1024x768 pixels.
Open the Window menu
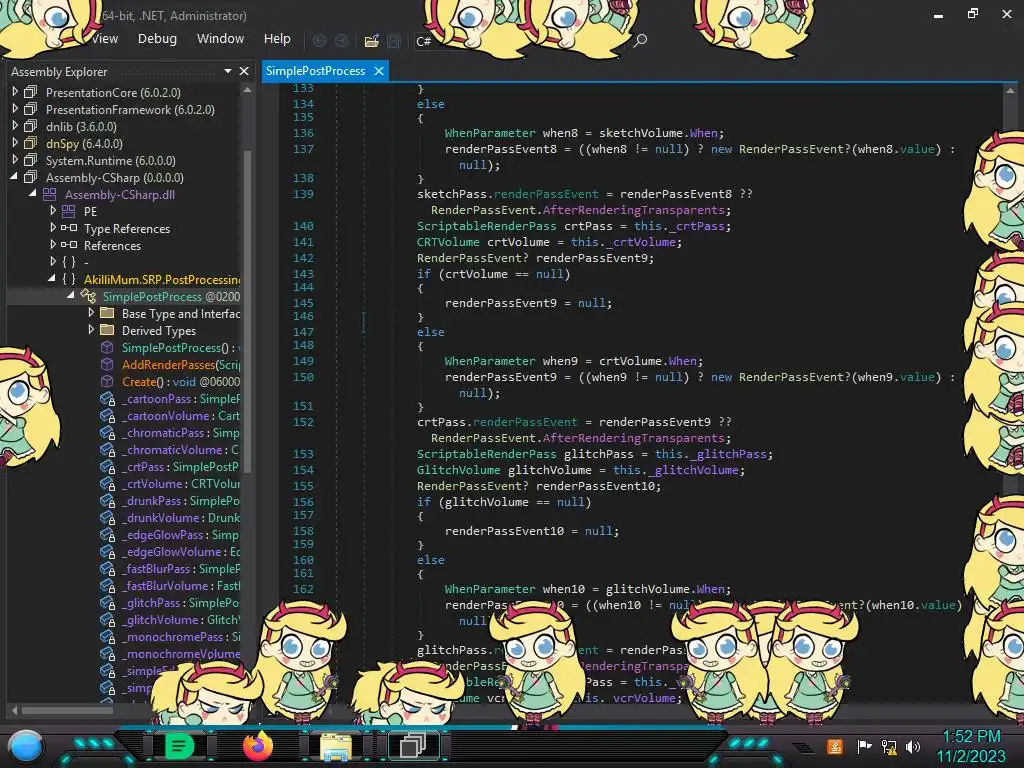click(221, 39)
